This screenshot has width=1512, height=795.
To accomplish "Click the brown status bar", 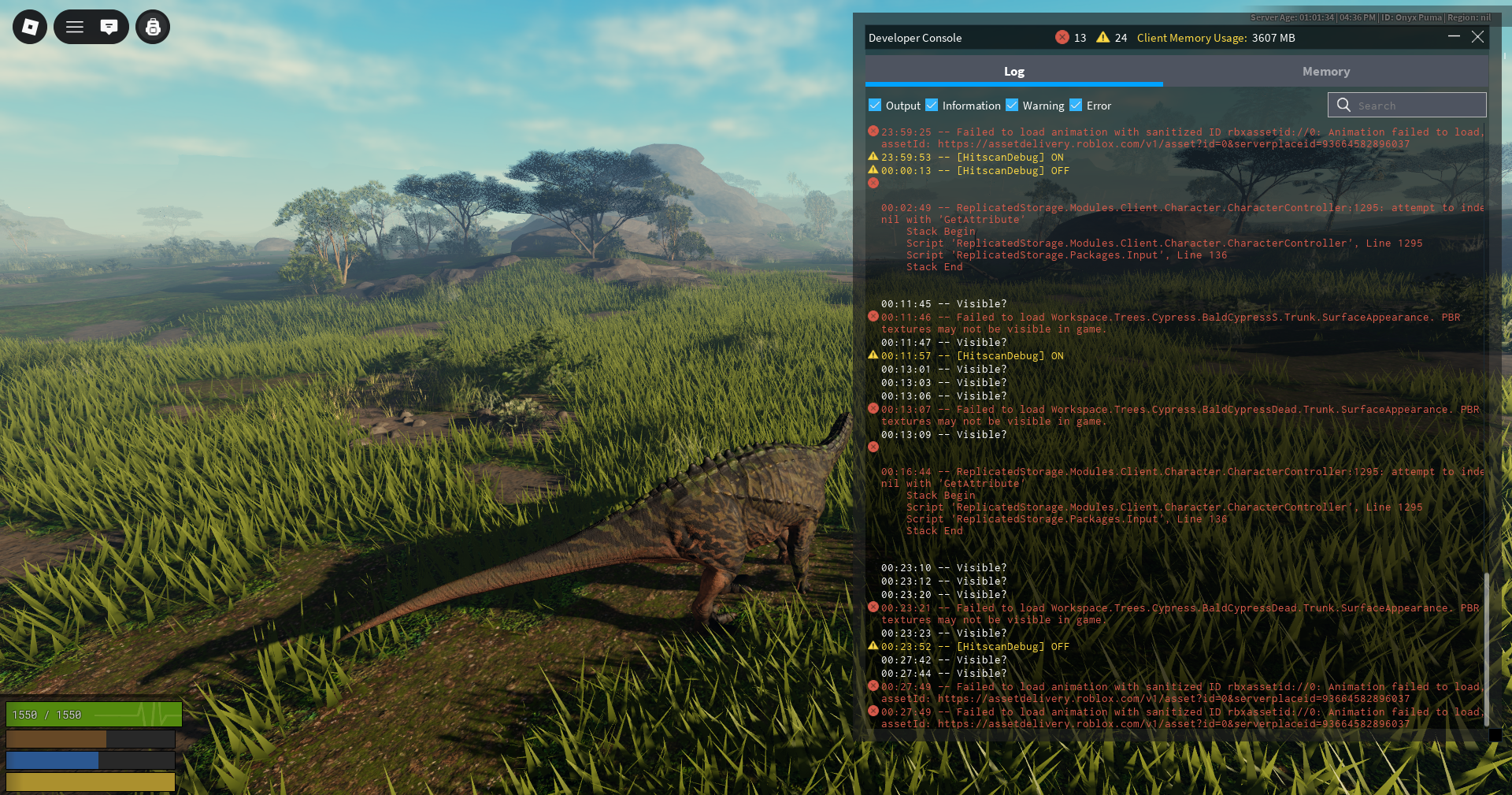I will coord(91,738).
